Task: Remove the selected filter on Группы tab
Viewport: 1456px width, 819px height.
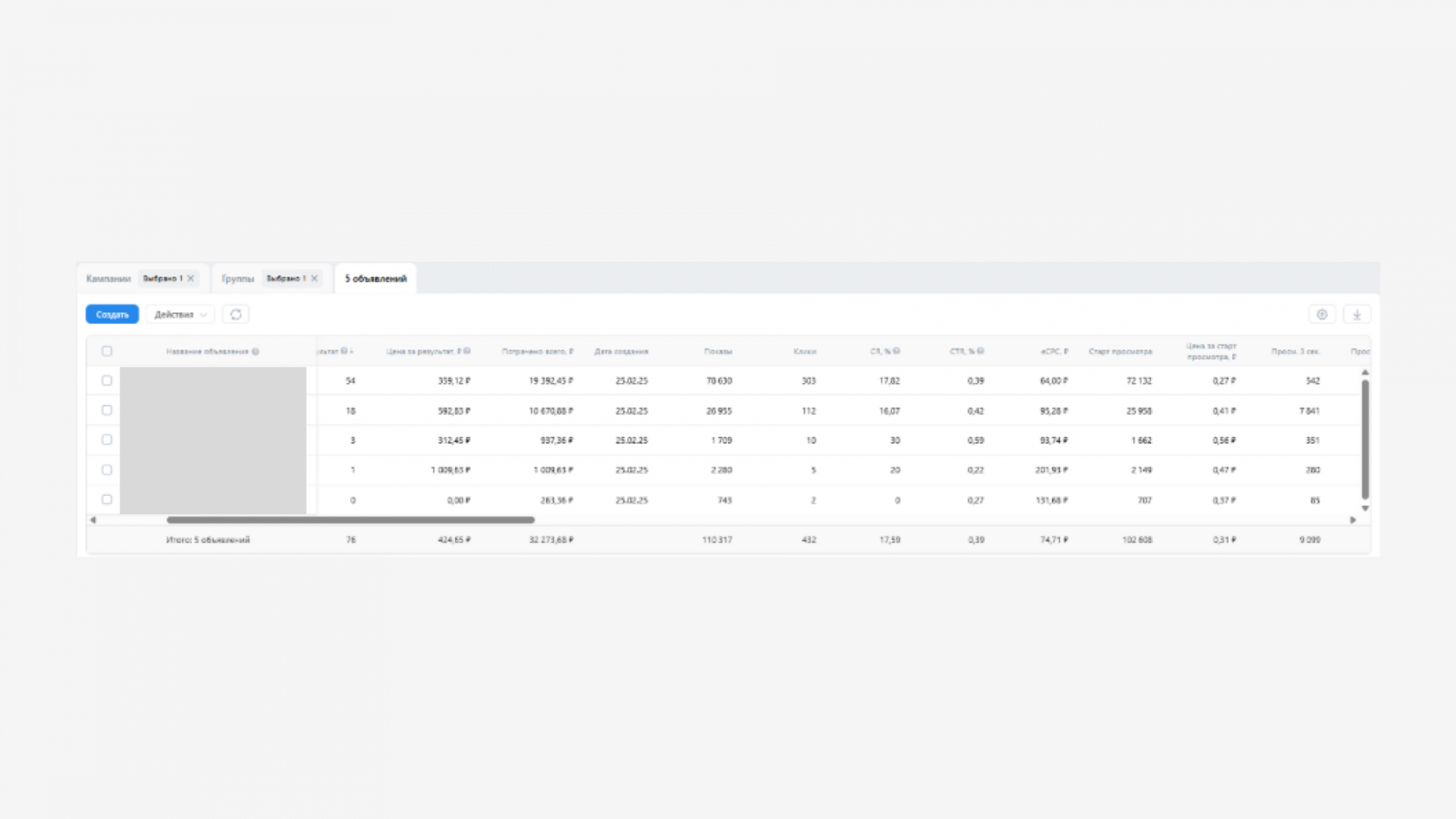Action: coord(314,278)
